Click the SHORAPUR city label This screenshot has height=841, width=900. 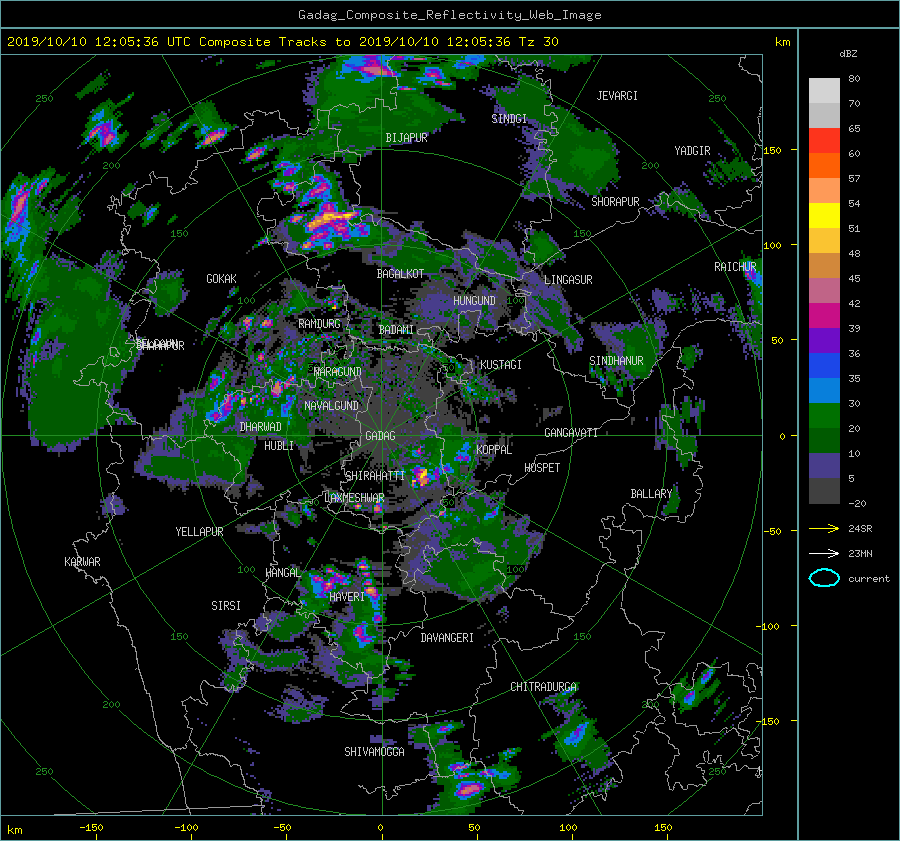point(615,201)
